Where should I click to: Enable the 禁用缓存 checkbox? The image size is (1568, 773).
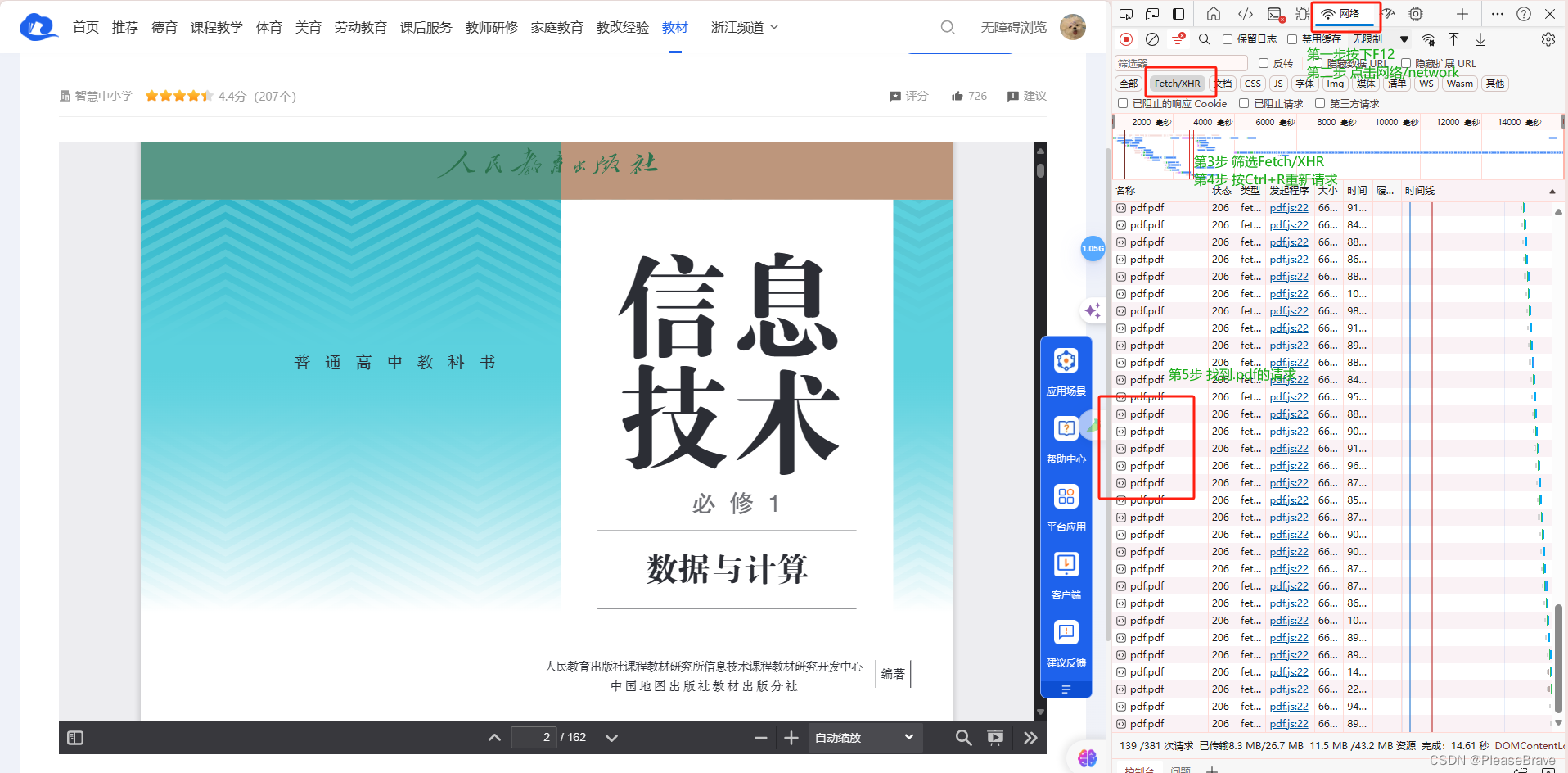pos(1292,39)
